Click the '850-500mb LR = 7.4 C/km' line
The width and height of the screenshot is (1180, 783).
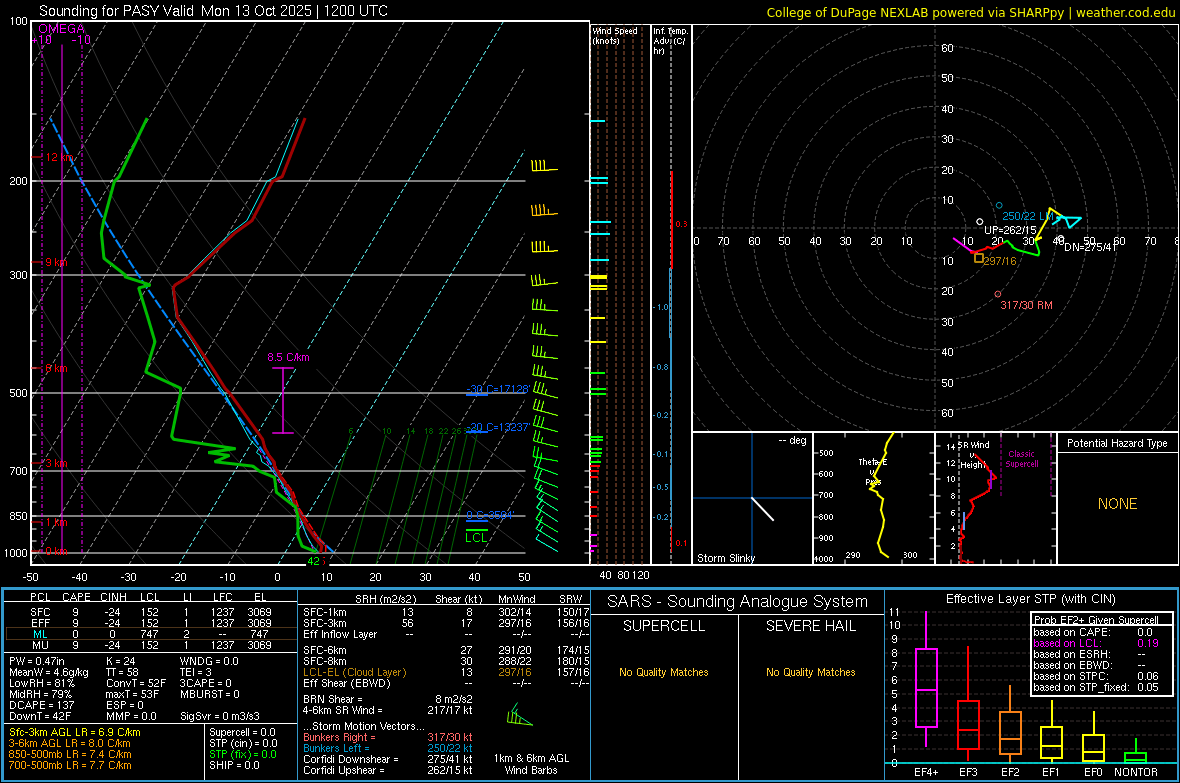tap(70, 754)
